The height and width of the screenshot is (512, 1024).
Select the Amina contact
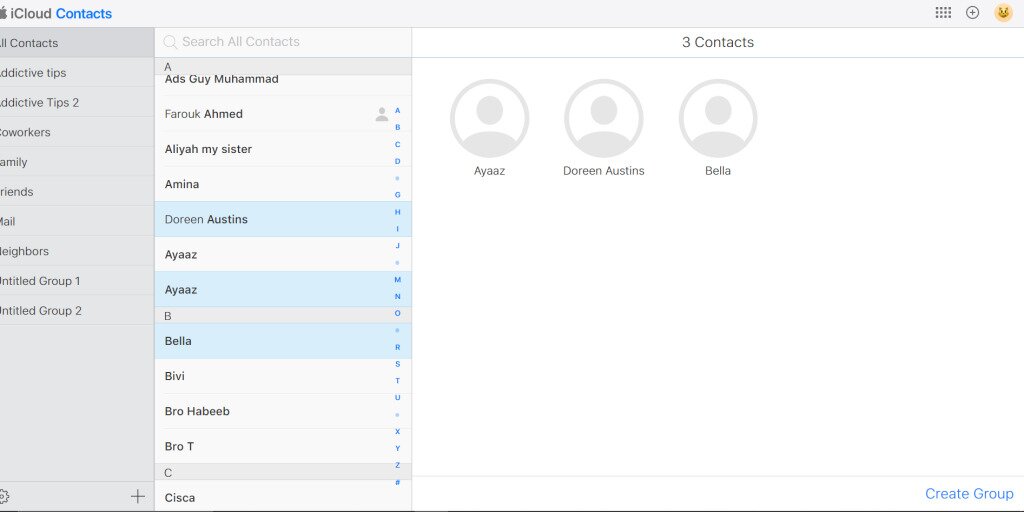283,184
